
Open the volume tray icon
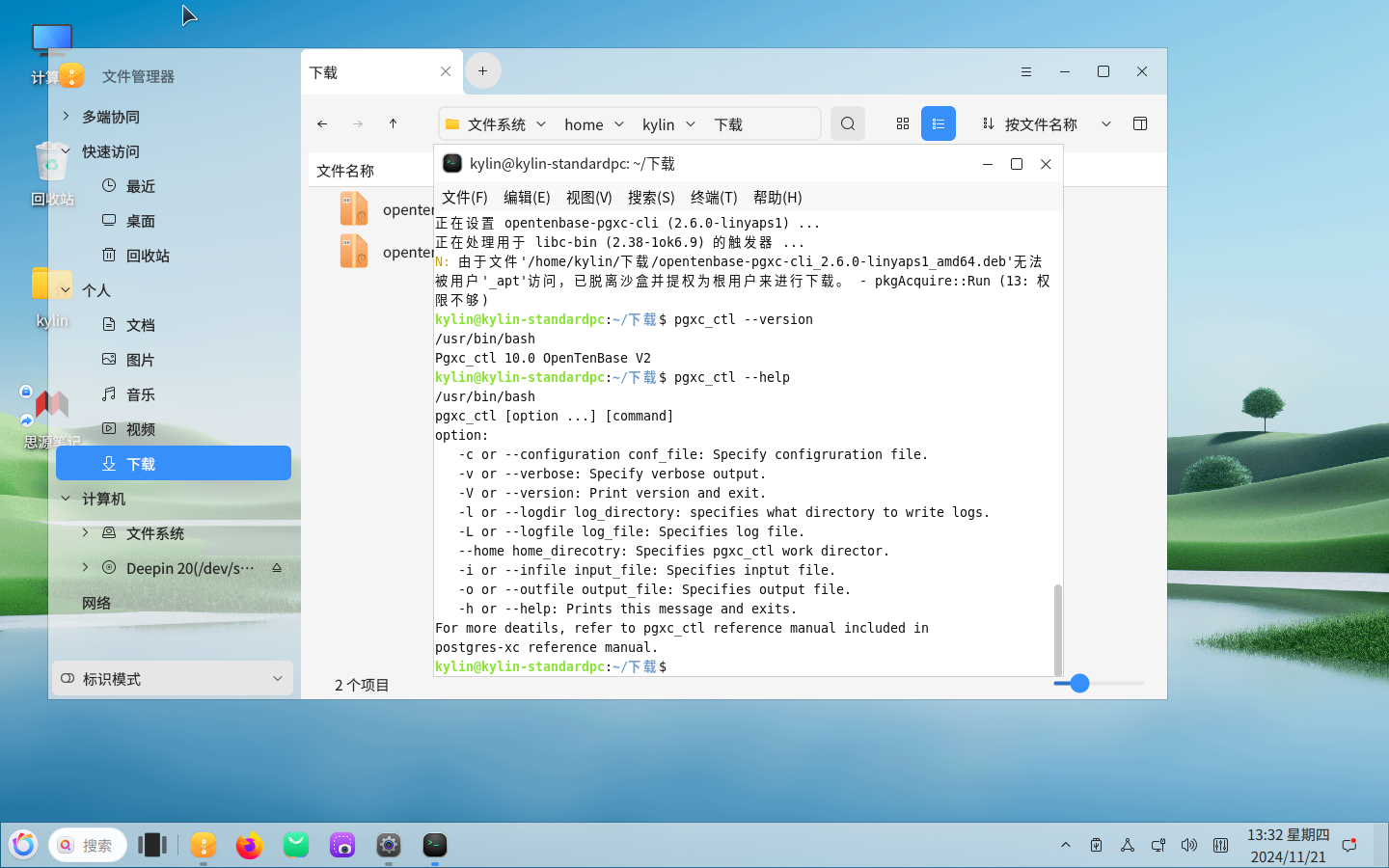[1189, 845]
